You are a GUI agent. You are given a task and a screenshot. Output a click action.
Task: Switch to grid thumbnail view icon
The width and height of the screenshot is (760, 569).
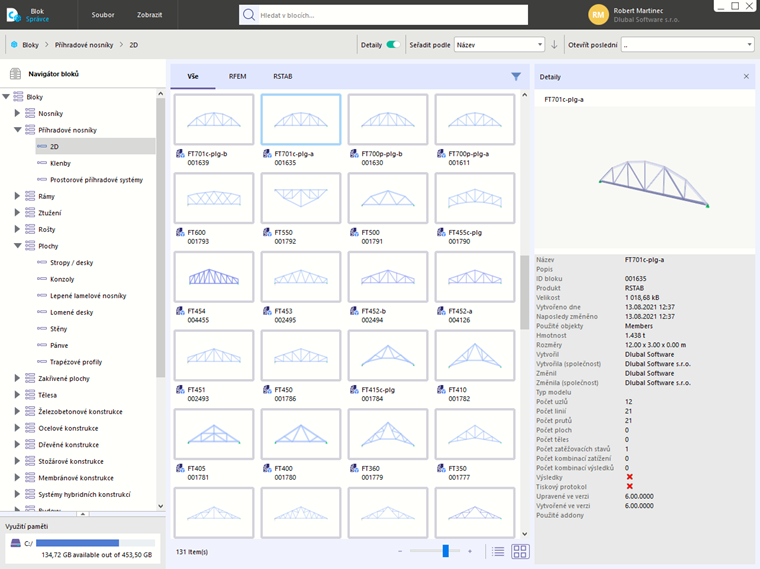click(x=520, y=552)
